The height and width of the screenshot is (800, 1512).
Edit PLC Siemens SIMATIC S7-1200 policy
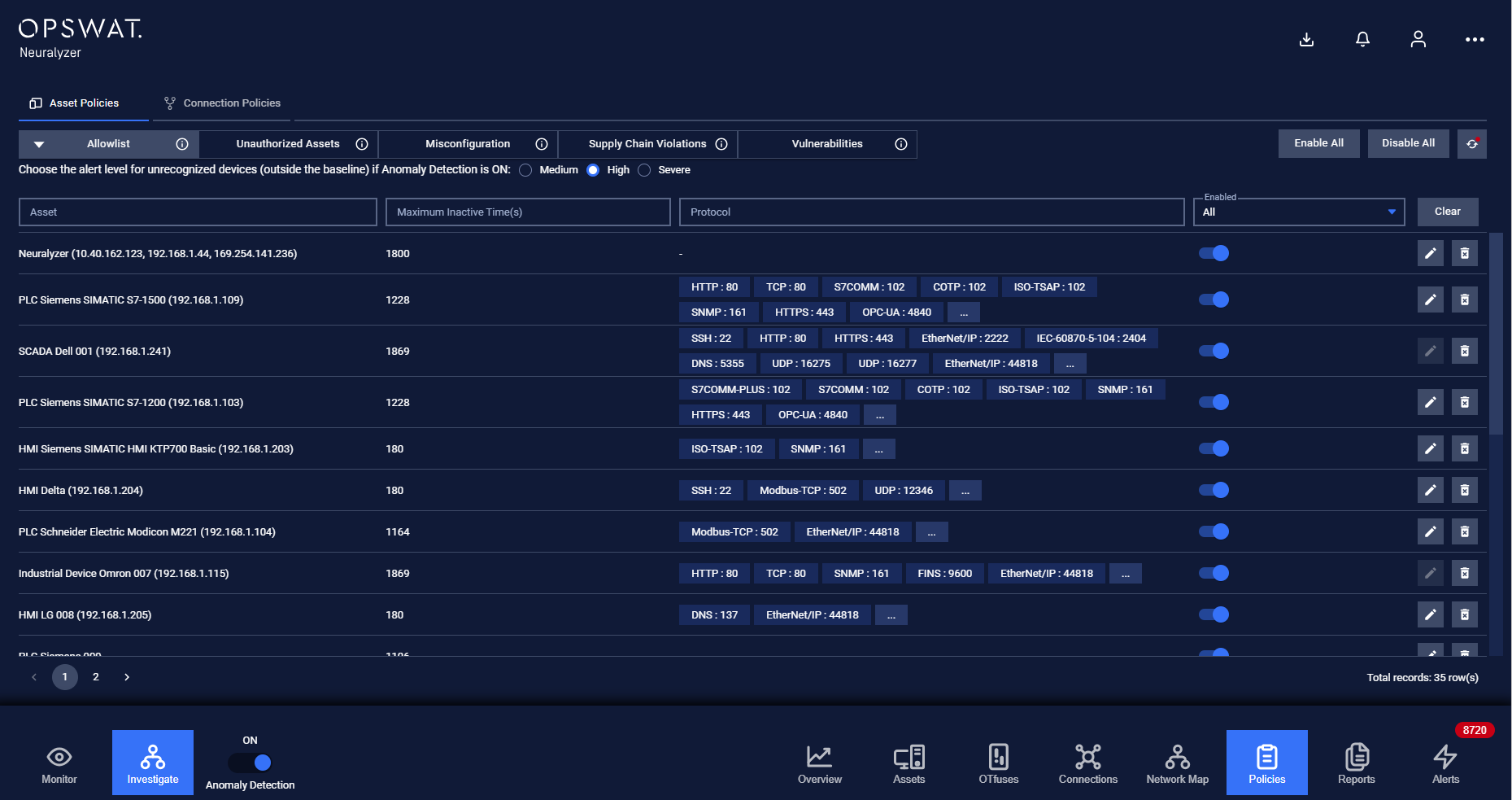pos(1430,402)
